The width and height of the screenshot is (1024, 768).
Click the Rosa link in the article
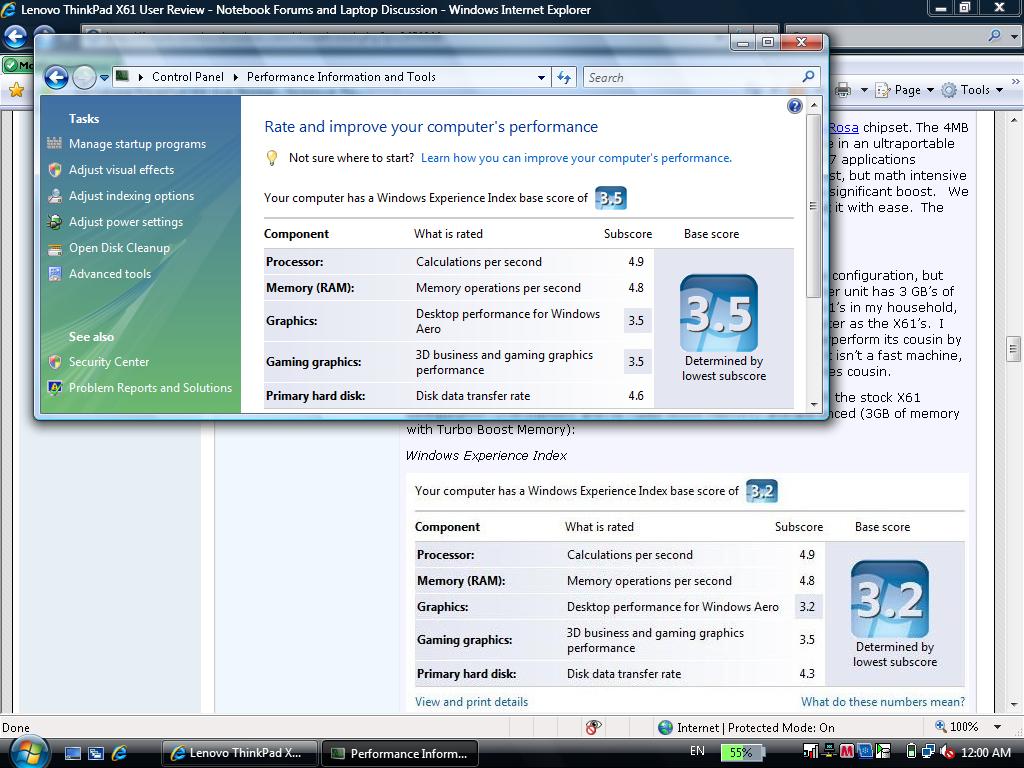[843, 127]
